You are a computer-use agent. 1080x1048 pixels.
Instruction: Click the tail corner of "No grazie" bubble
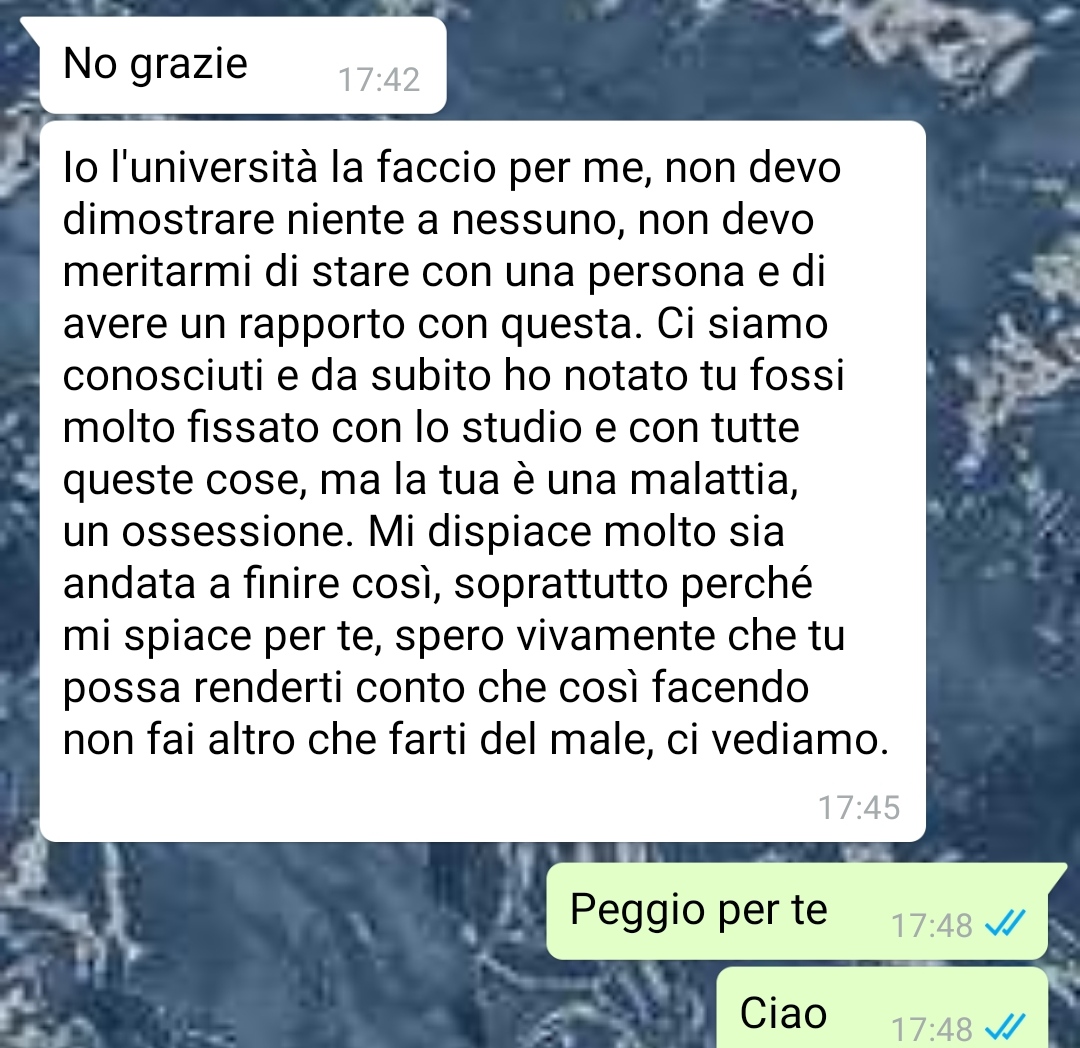point(31,26)
